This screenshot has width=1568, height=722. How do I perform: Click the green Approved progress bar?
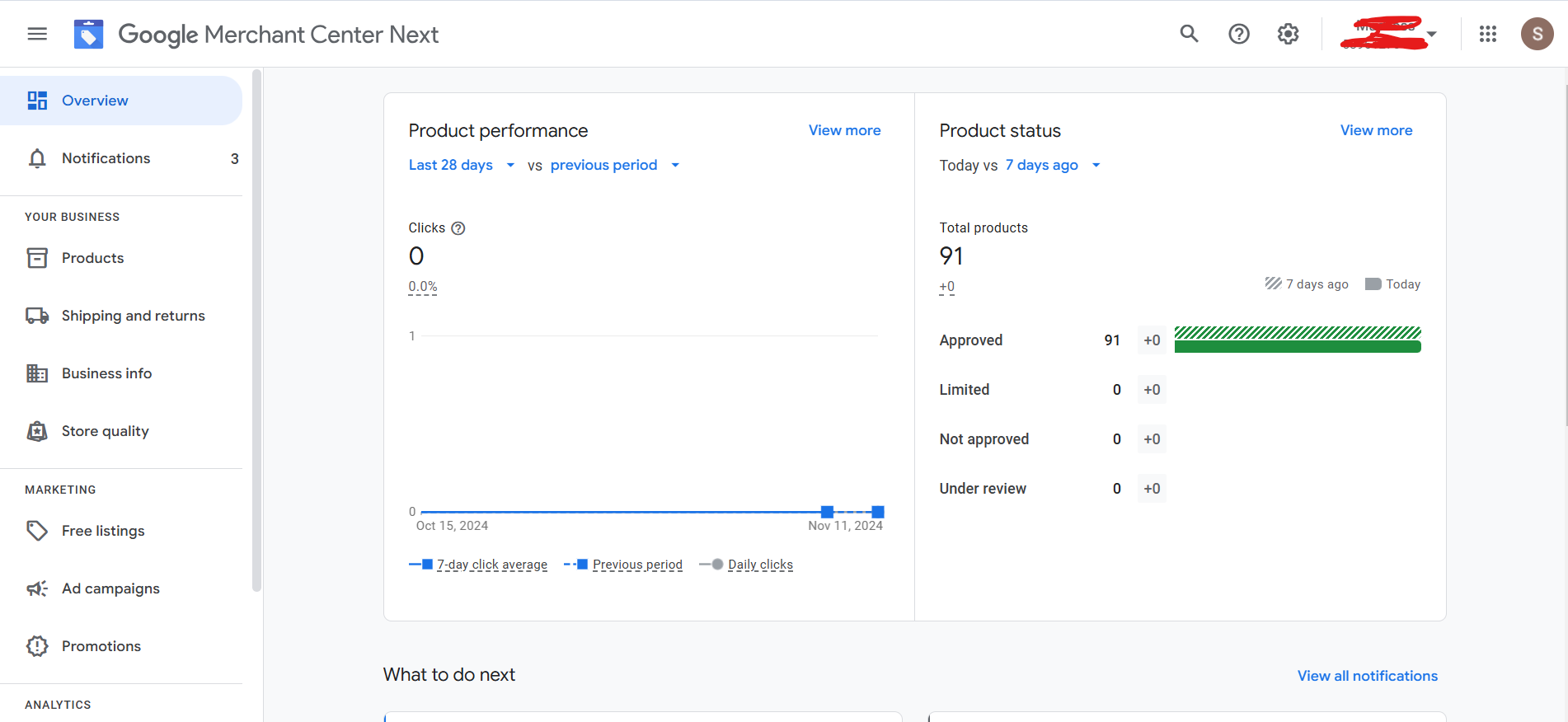click(1297, 346)
